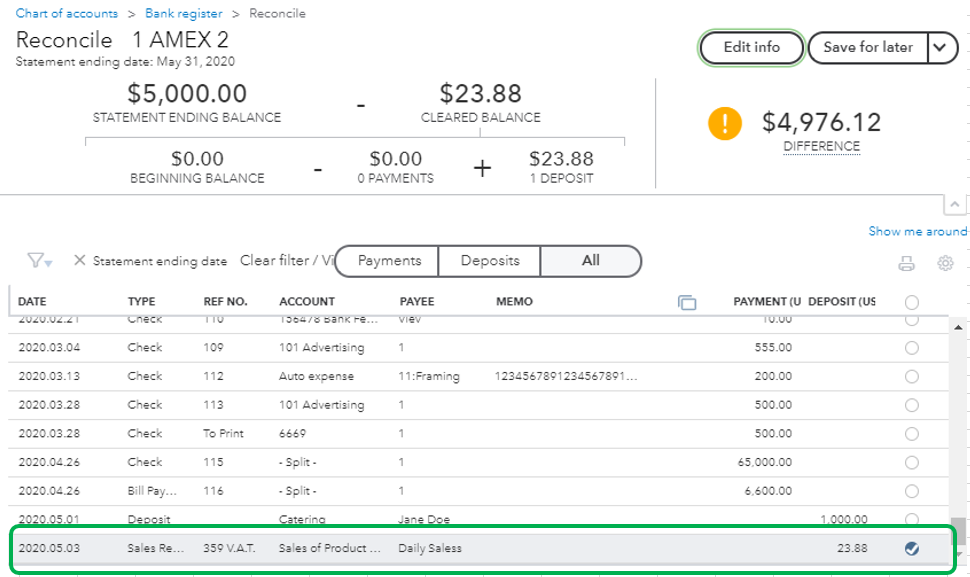The width and height of the screenshot is (970, 577).
Task: Click the Sales of Product account cell
Action: pyautogui.click(x=330, y=548)
